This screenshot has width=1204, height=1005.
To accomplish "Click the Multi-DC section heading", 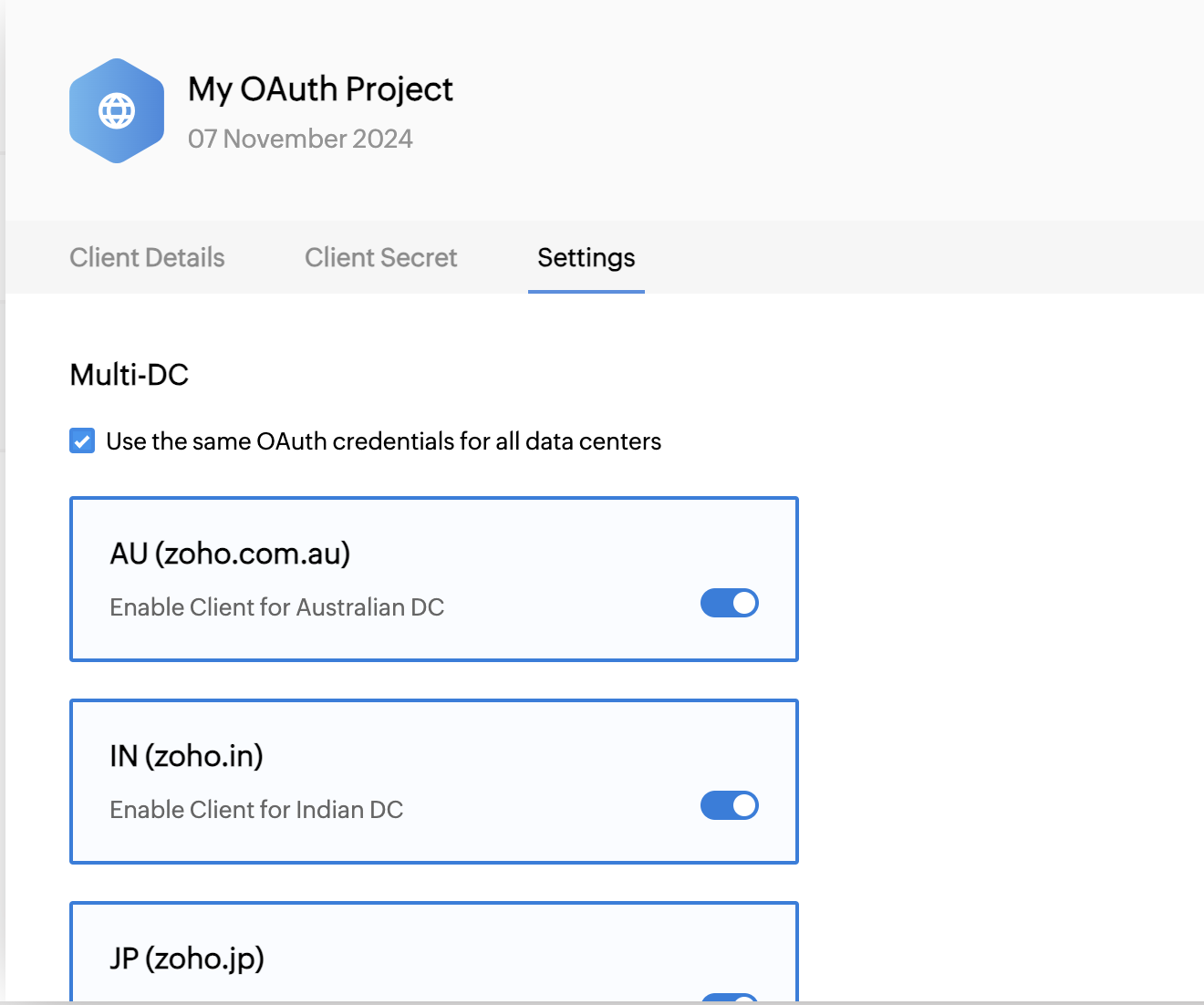I will point(130,375).
